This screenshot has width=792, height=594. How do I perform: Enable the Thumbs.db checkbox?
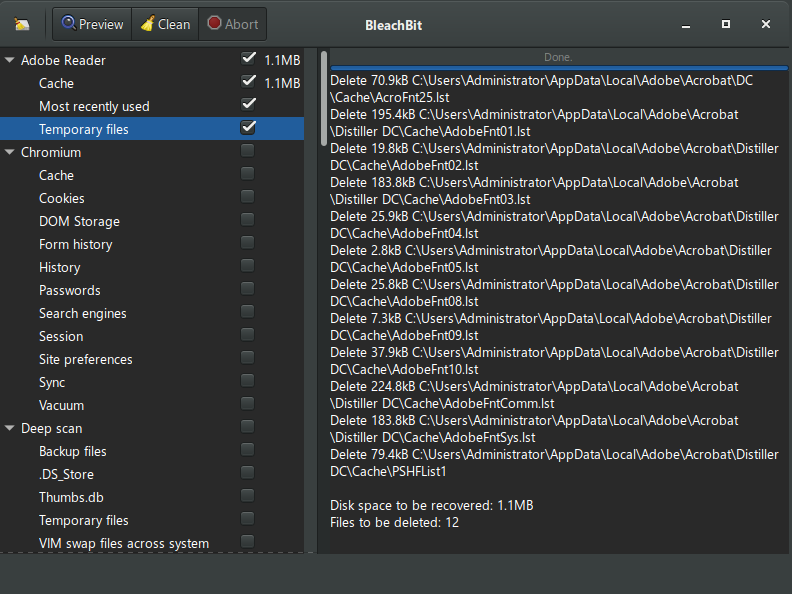pos(248,496)
